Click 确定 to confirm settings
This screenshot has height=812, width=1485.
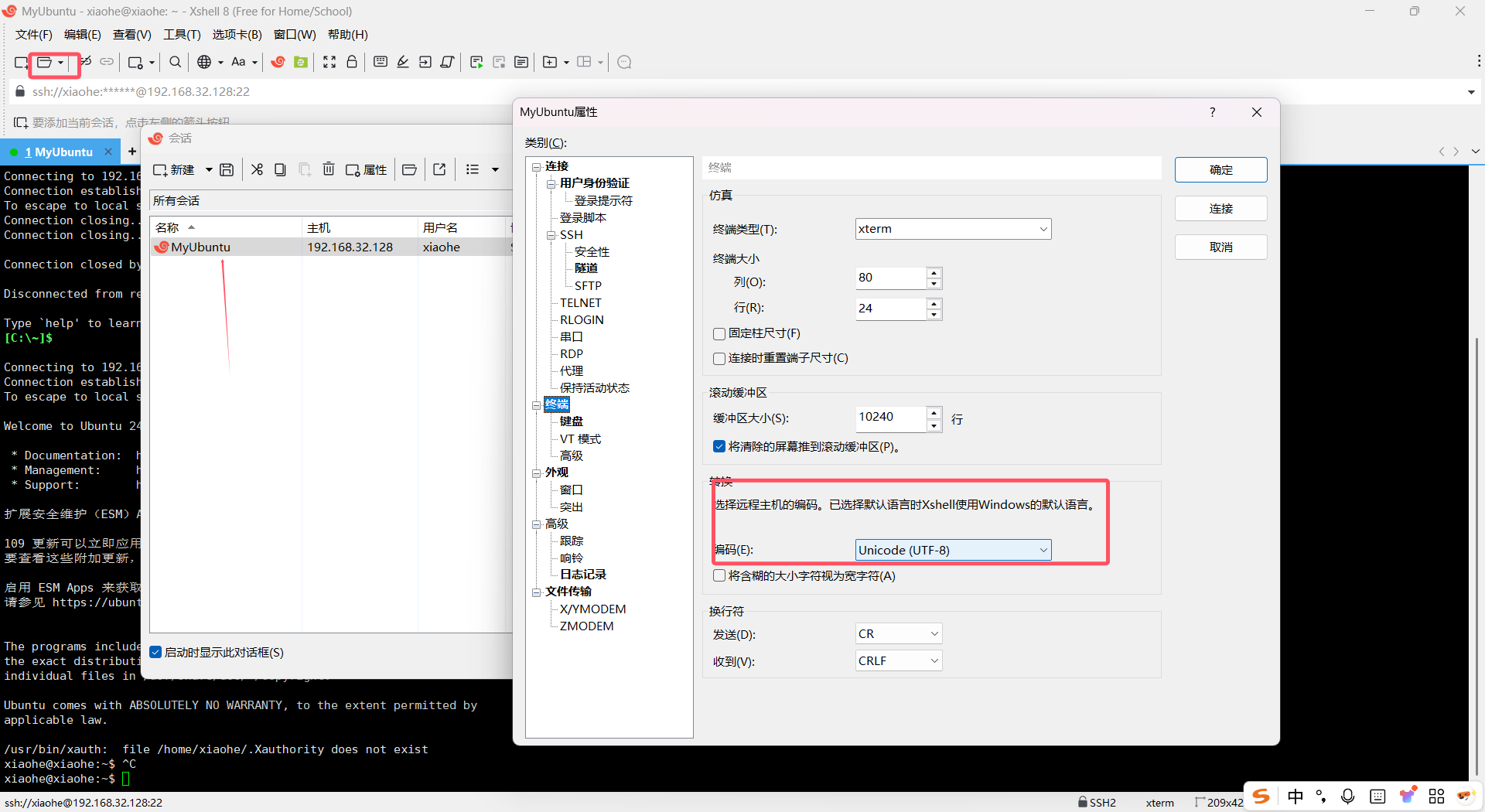[1220, 169]
